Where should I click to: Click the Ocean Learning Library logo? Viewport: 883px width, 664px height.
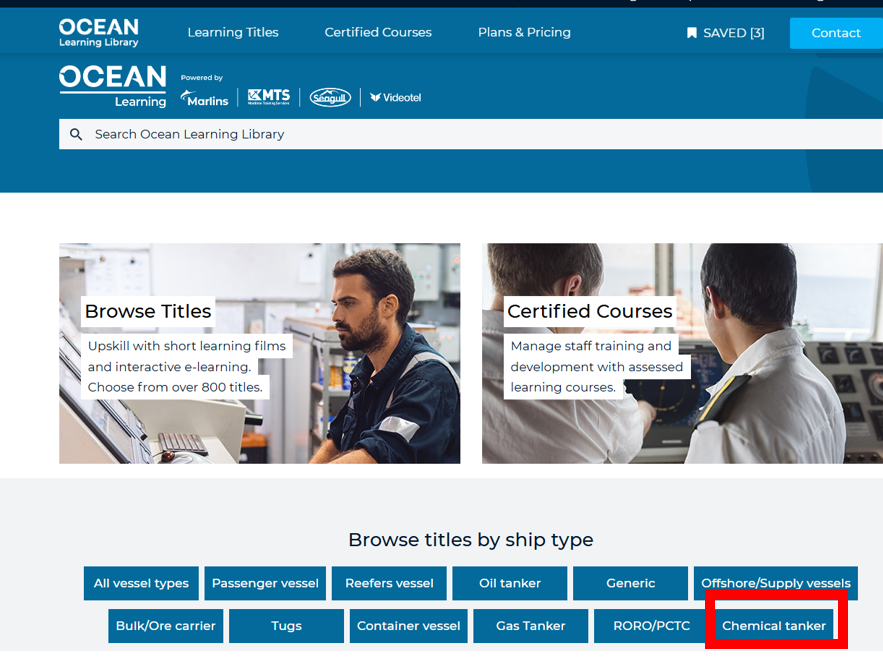[x=97, y=31]
